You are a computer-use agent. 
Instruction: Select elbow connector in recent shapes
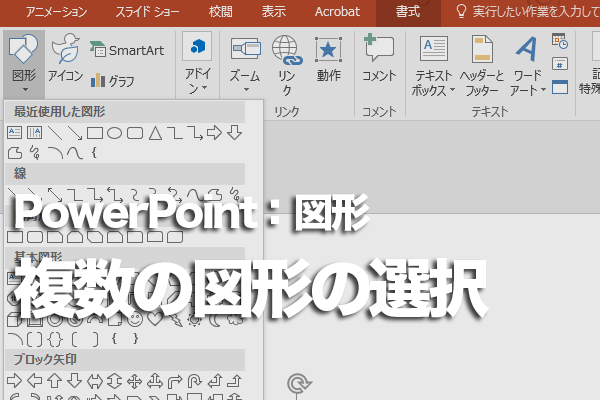point(175,133)
